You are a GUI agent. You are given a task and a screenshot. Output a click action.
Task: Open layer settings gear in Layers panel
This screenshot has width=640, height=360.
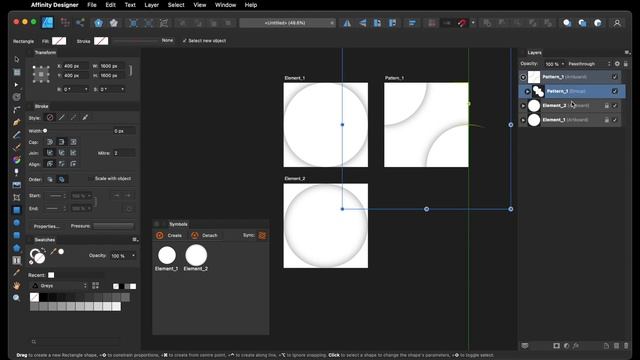tap(617, 64)
